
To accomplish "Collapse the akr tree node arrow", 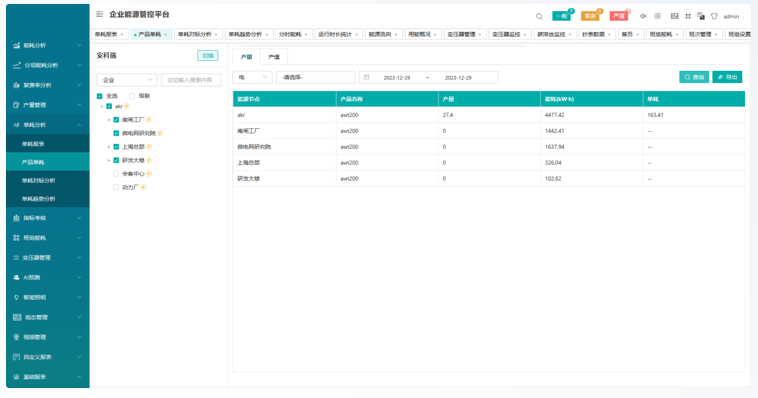I will click(x=102, y=106).
